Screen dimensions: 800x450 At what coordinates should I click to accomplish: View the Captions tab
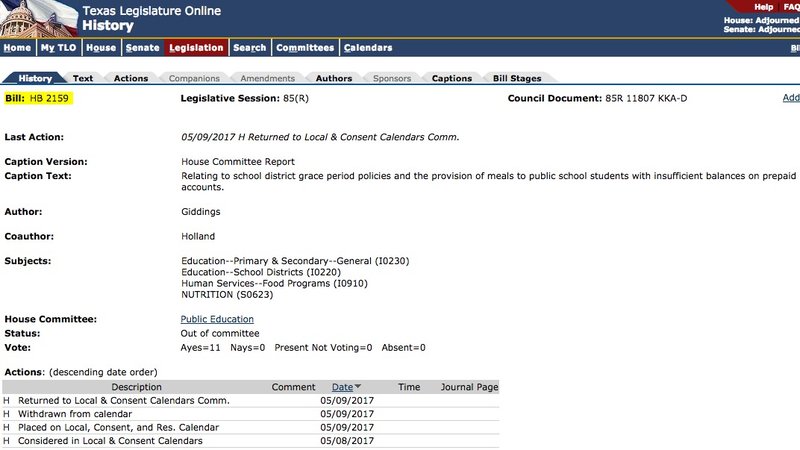point(451,78)
